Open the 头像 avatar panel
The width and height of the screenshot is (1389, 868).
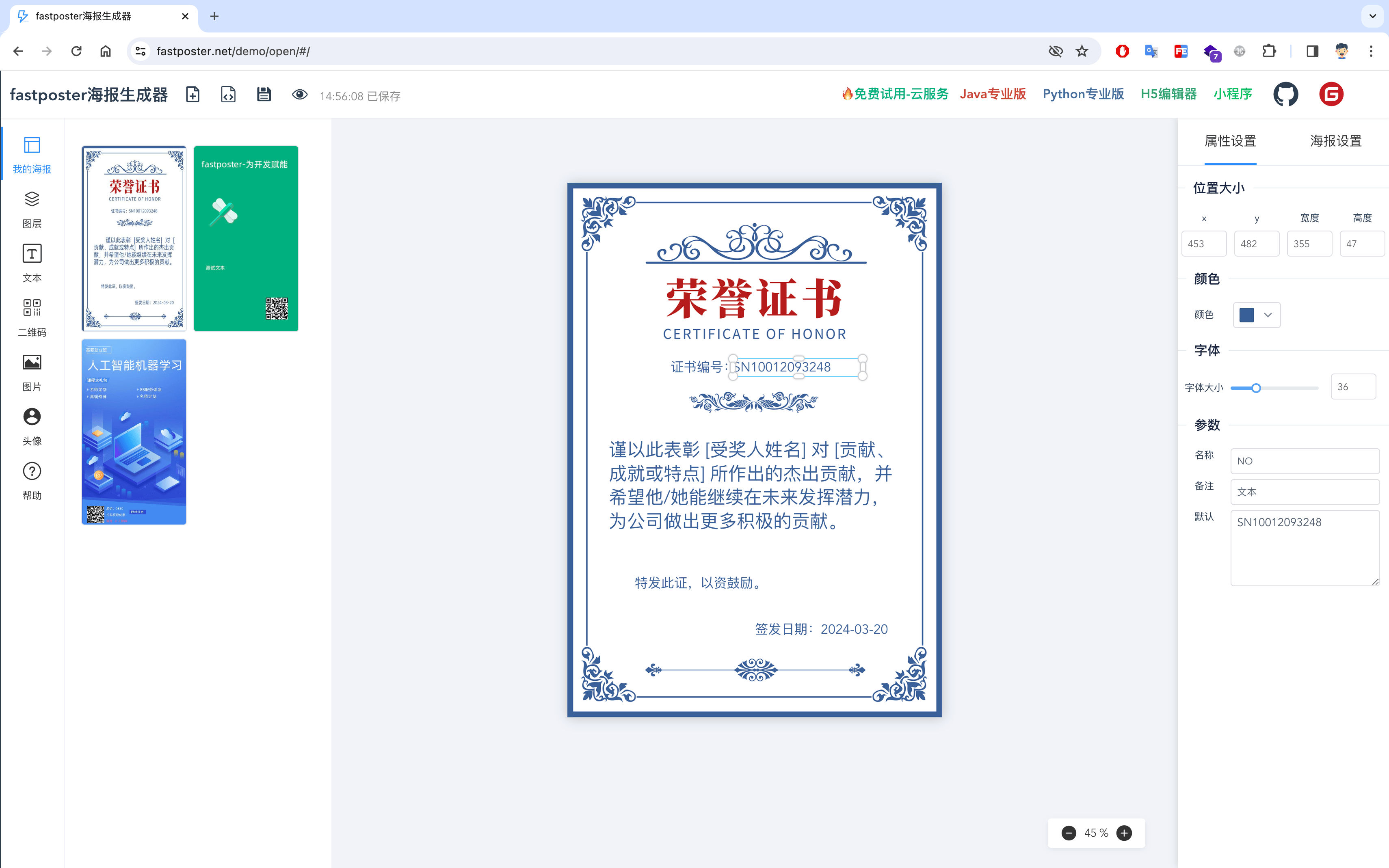(x=32, y=425)
